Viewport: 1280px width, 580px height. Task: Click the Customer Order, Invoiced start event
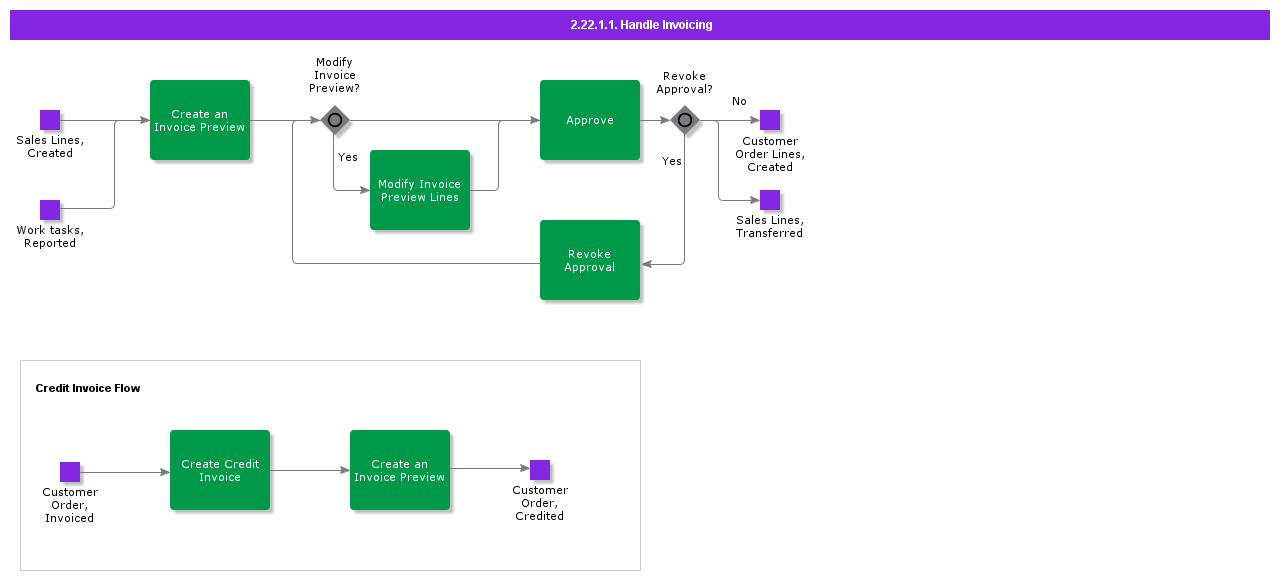[70, 472]
